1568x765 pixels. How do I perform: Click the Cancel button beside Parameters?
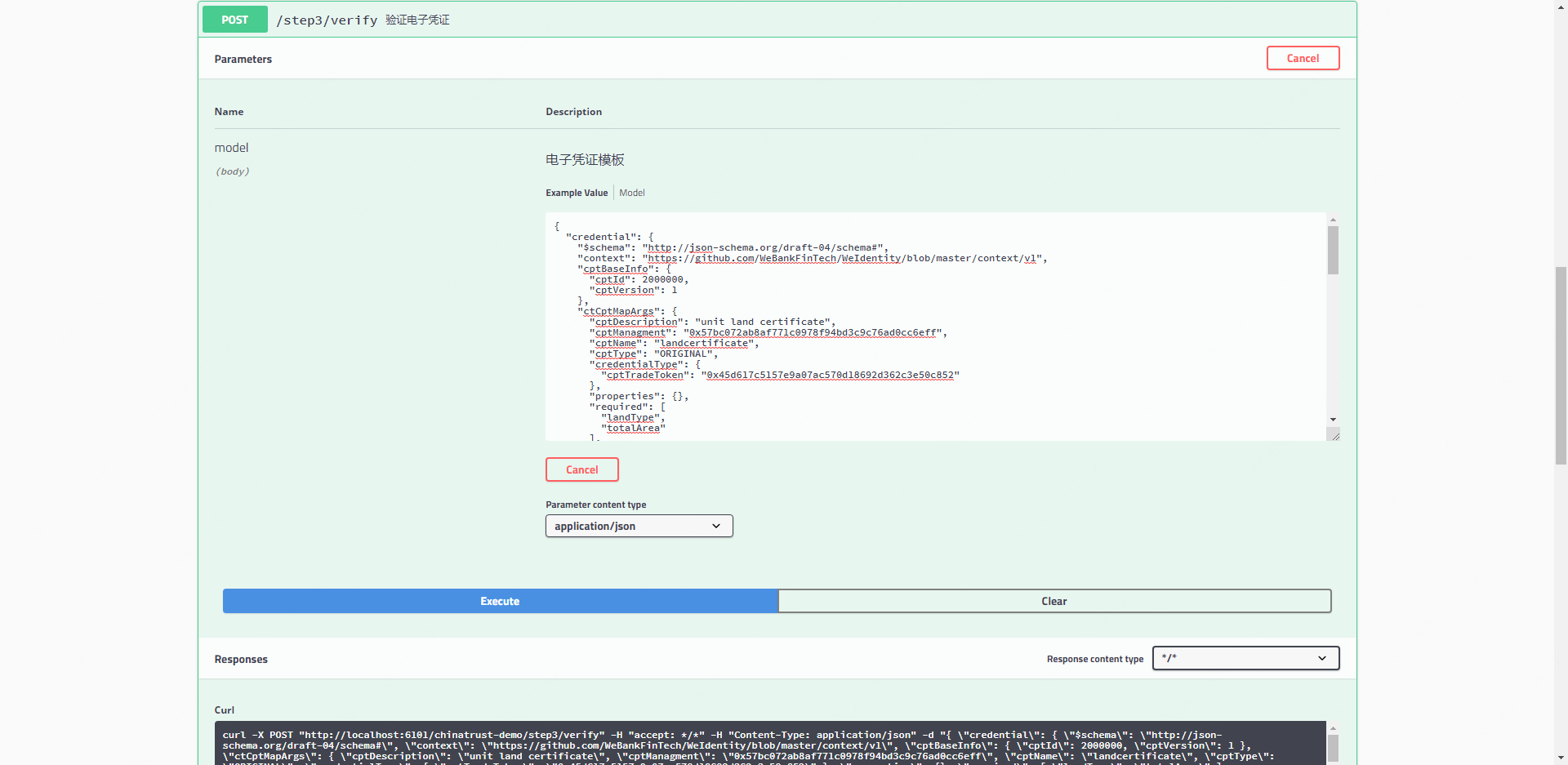pyautogui.click(x=1303, y=58)
